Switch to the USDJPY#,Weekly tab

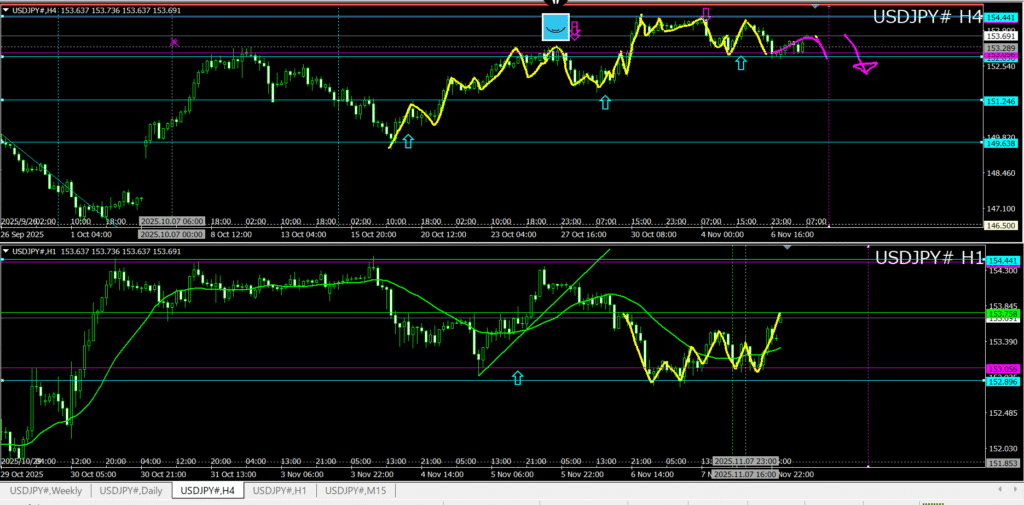click(46, 490)
